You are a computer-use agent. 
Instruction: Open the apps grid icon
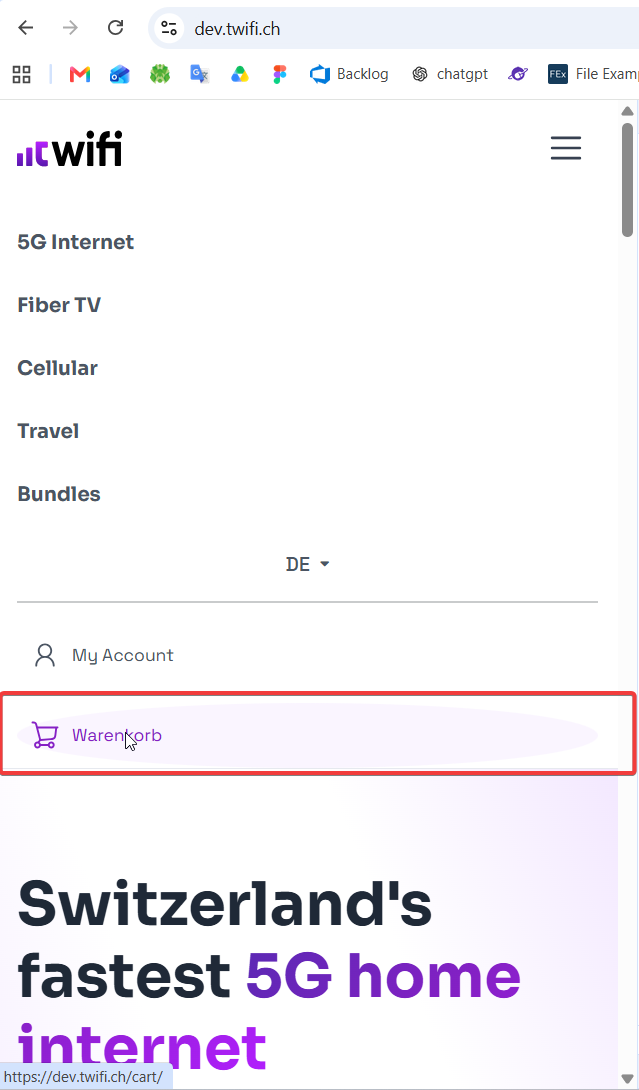click(x=22, y=74)
